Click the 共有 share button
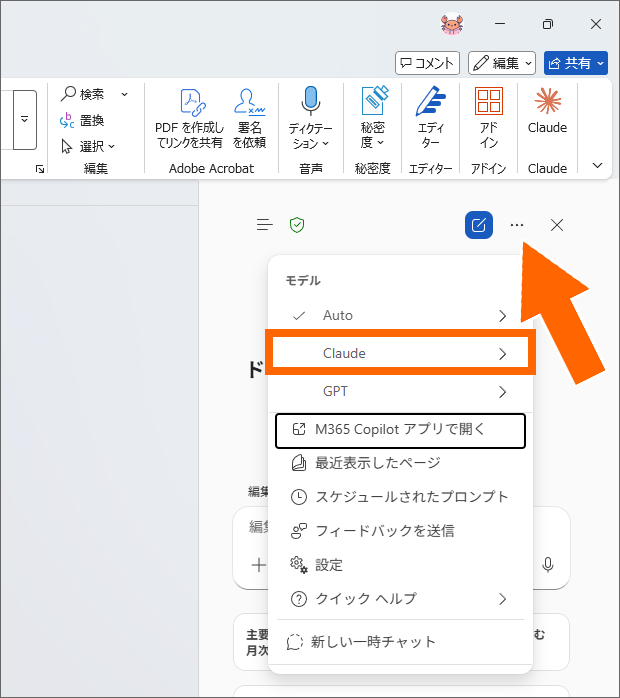The image size is (620, 698). coord(575,63)
